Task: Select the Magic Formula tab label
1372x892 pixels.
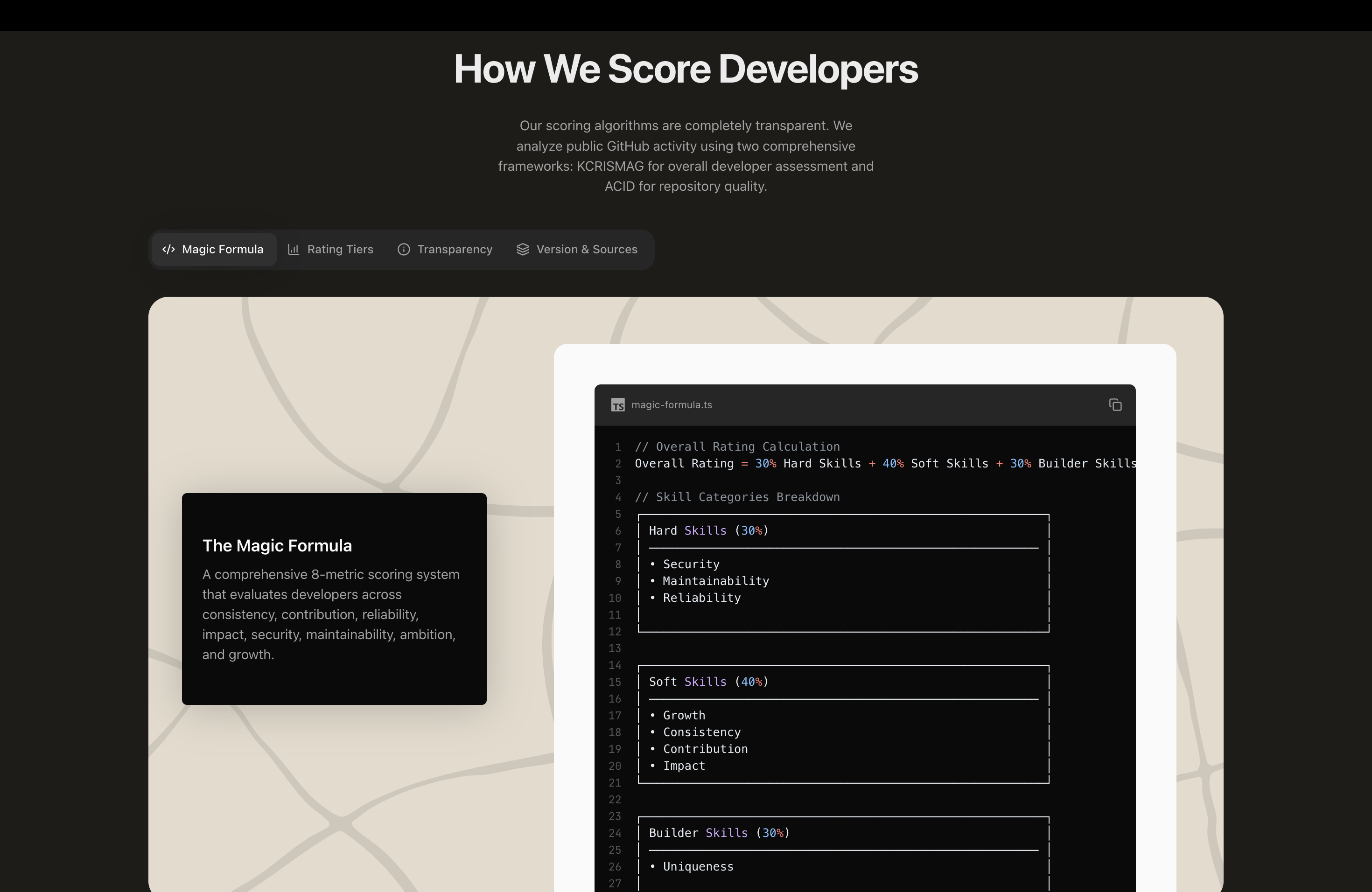Action: click(x=223, y=250)
